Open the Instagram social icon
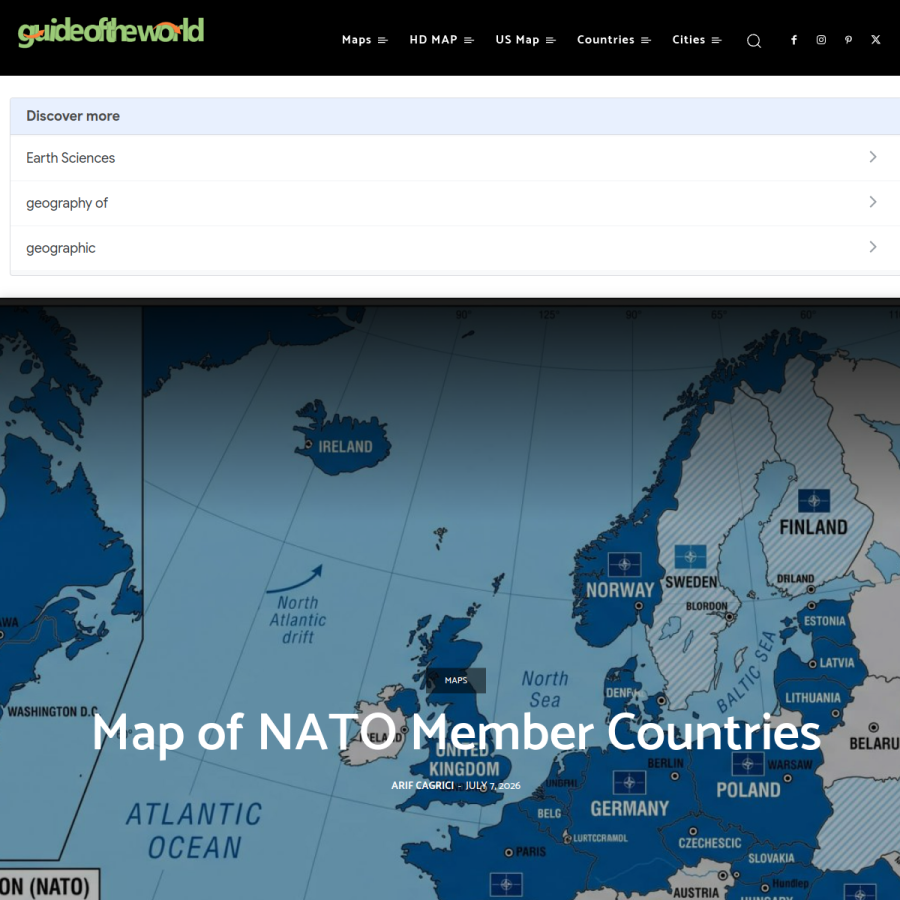 [821, 40]
